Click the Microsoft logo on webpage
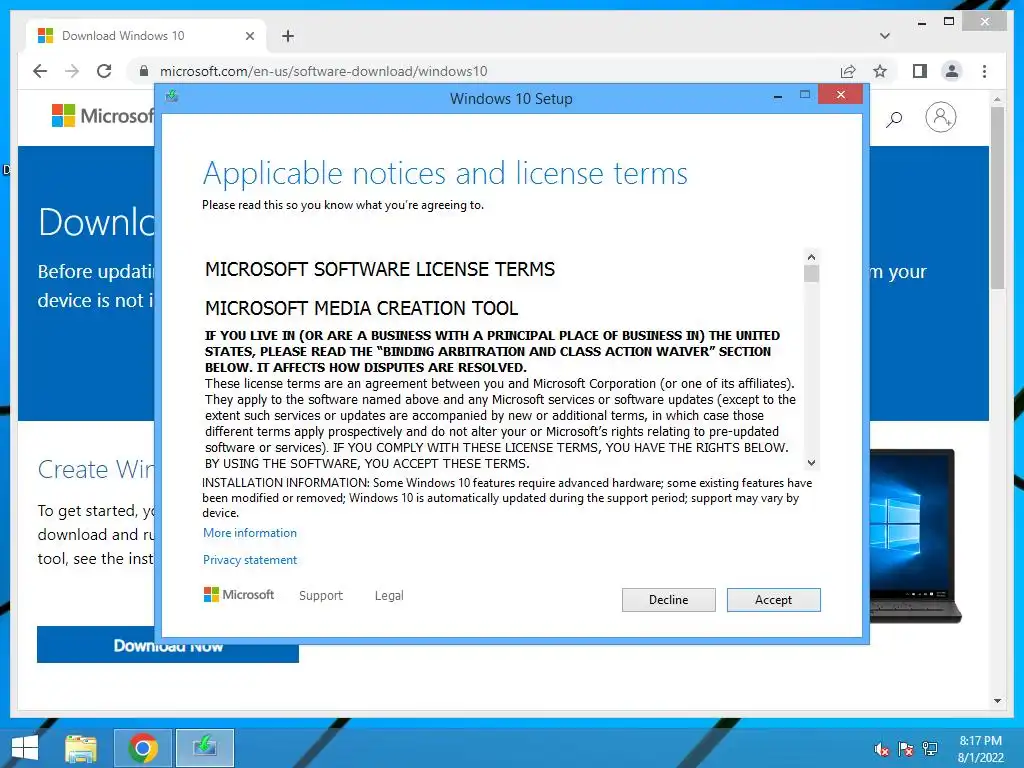1024x768 pixels. [103, 116]
